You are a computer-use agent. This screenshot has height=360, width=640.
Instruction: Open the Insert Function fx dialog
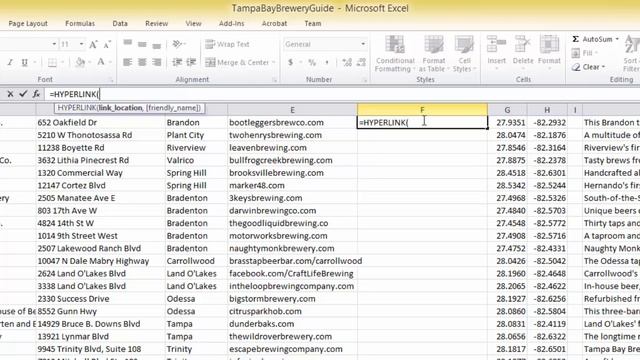[36, 94]
